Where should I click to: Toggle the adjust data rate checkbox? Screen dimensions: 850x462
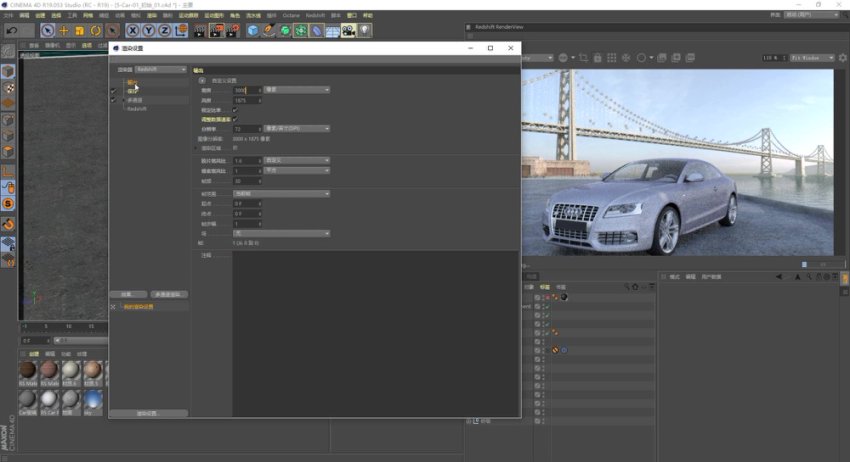235,119
